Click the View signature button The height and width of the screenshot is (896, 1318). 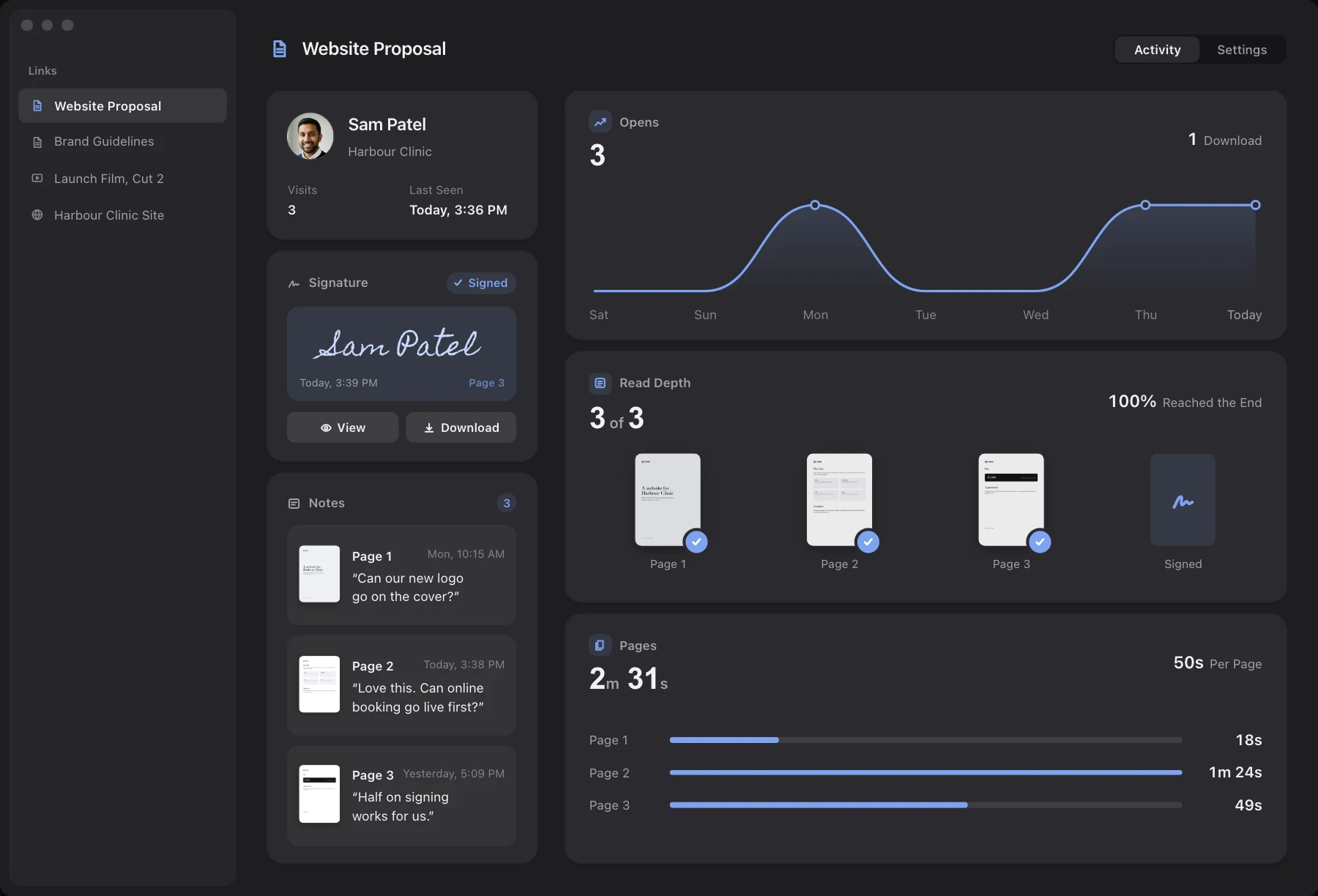343,428
